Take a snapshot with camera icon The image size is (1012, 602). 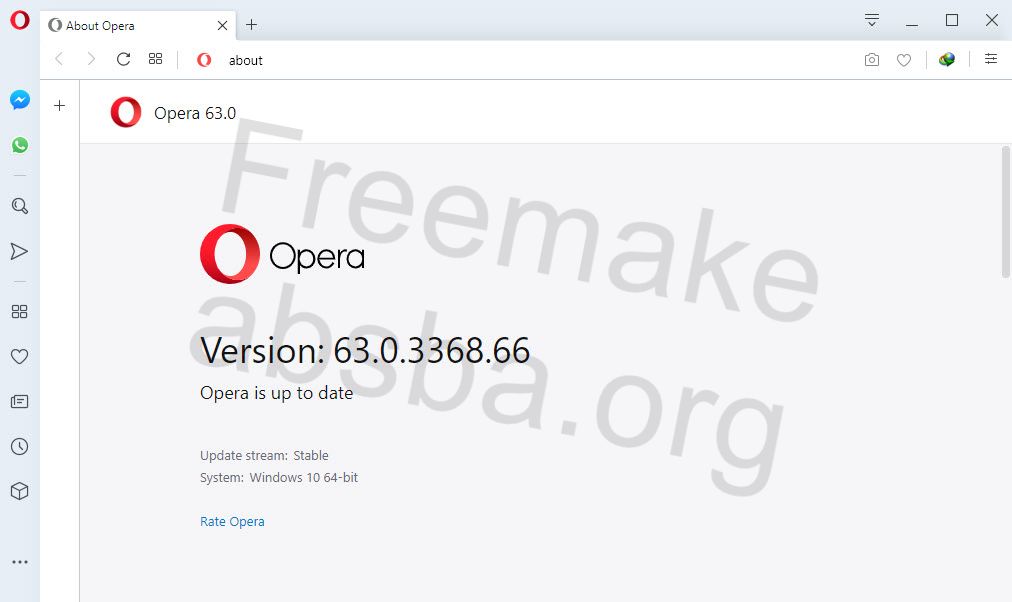(872, 60)
